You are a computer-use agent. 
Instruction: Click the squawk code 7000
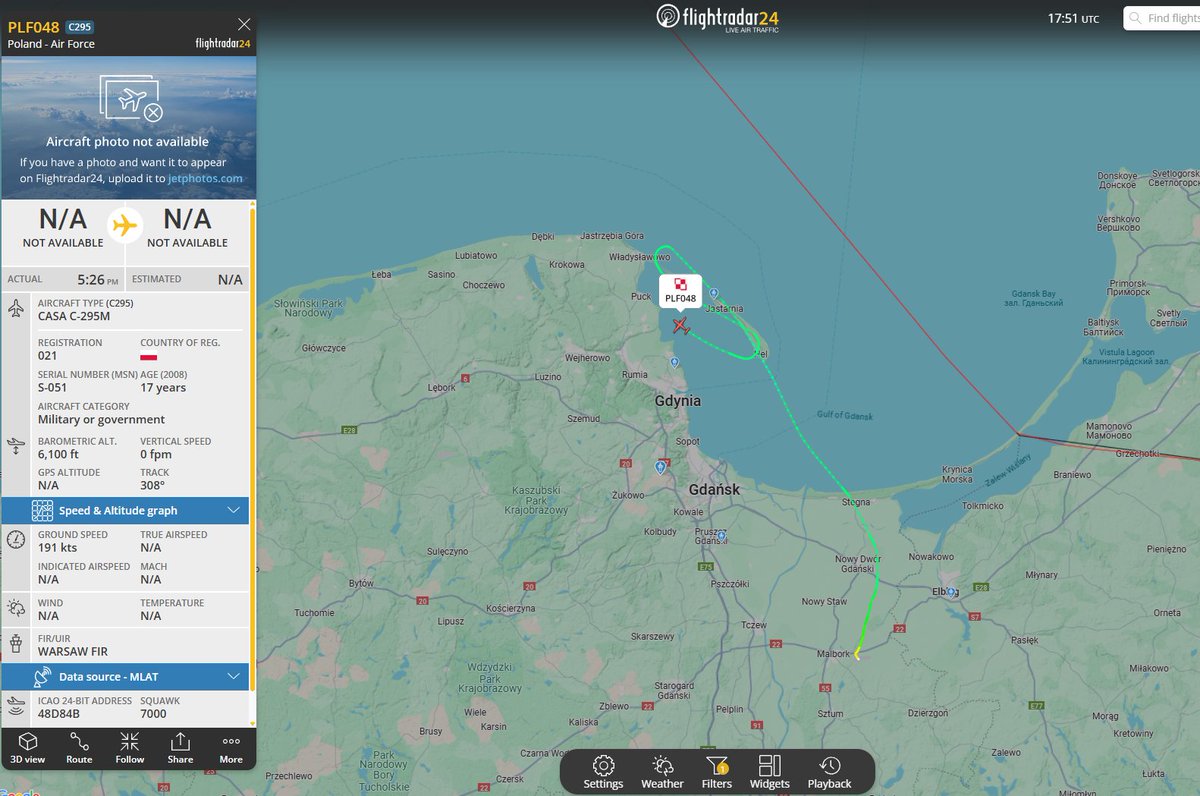pos(154,714)
